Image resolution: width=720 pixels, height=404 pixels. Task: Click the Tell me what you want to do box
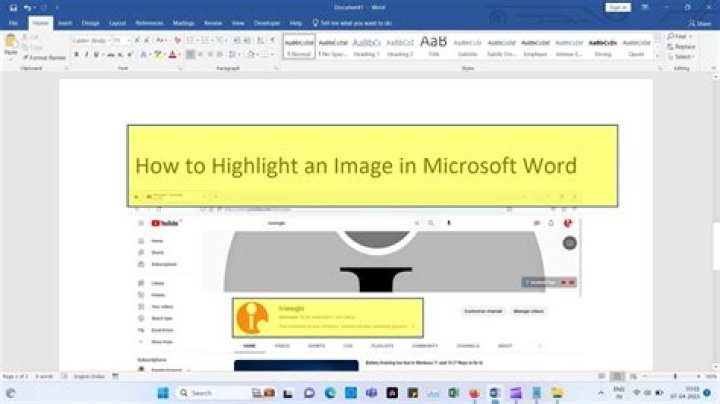(x=352, y=23)
